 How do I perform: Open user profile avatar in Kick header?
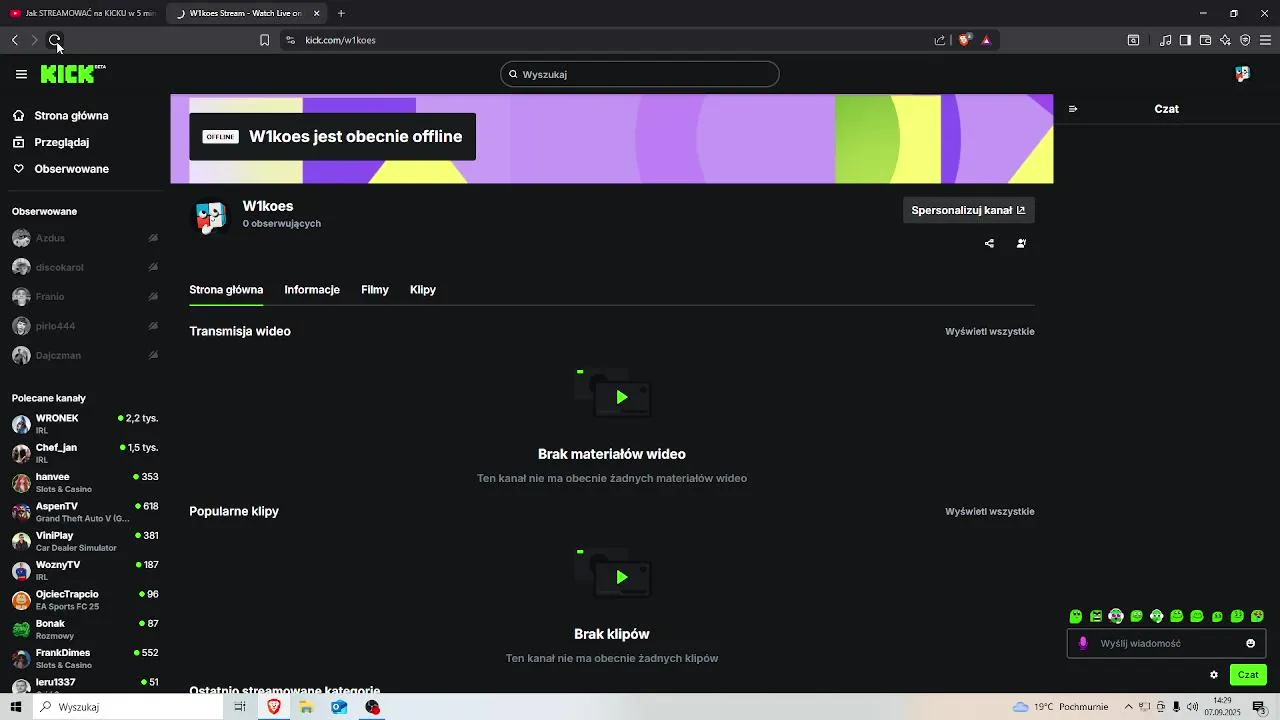click(x=1242, y=74)
